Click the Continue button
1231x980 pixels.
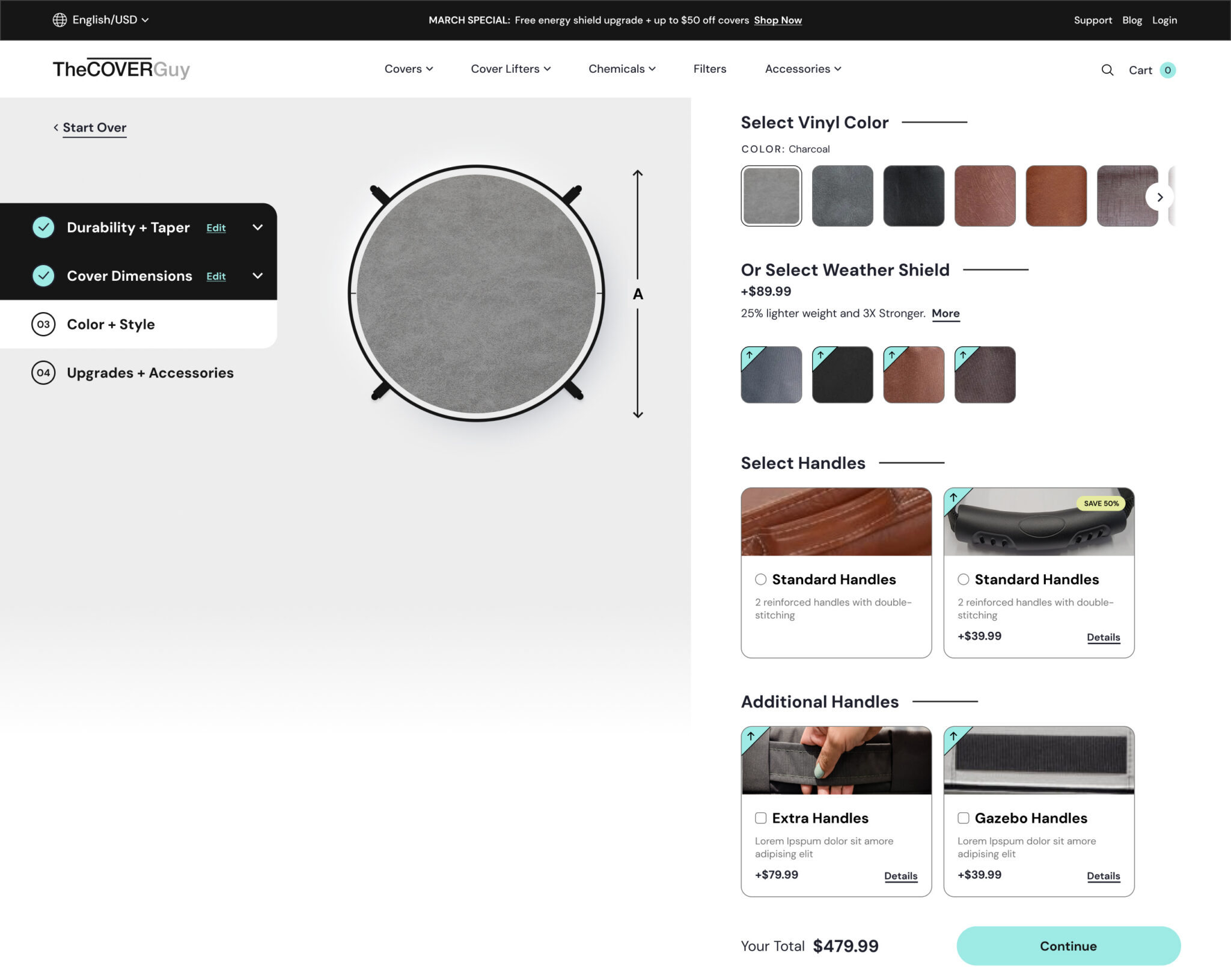tap(1068, 946)
